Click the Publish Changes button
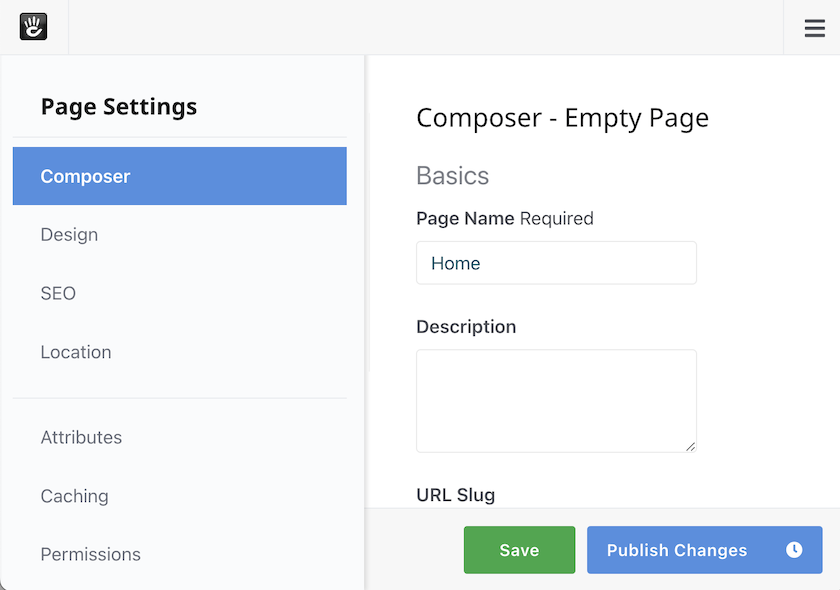 (677, 550)
